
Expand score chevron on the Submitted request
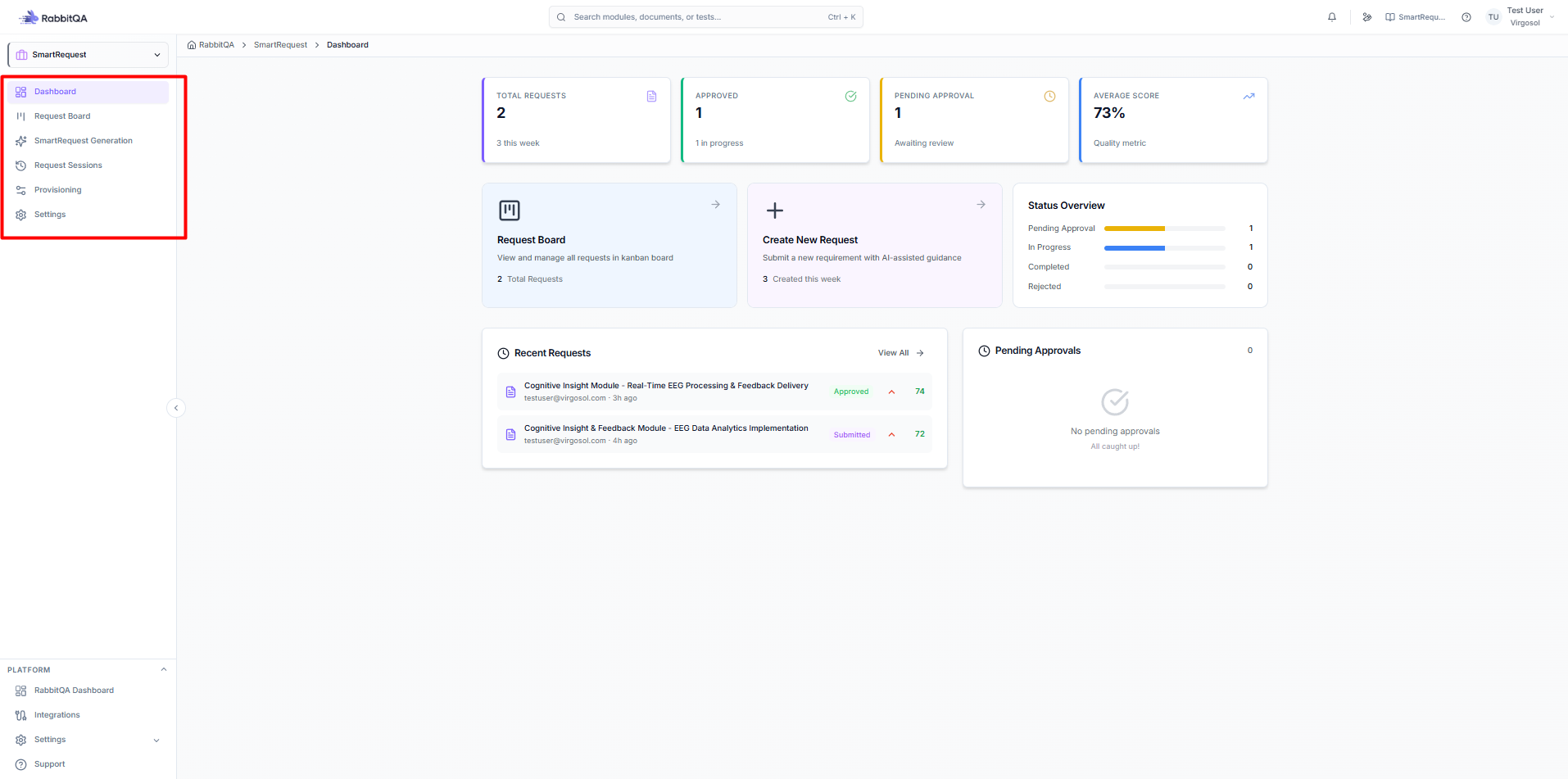[x=892, y=435]
